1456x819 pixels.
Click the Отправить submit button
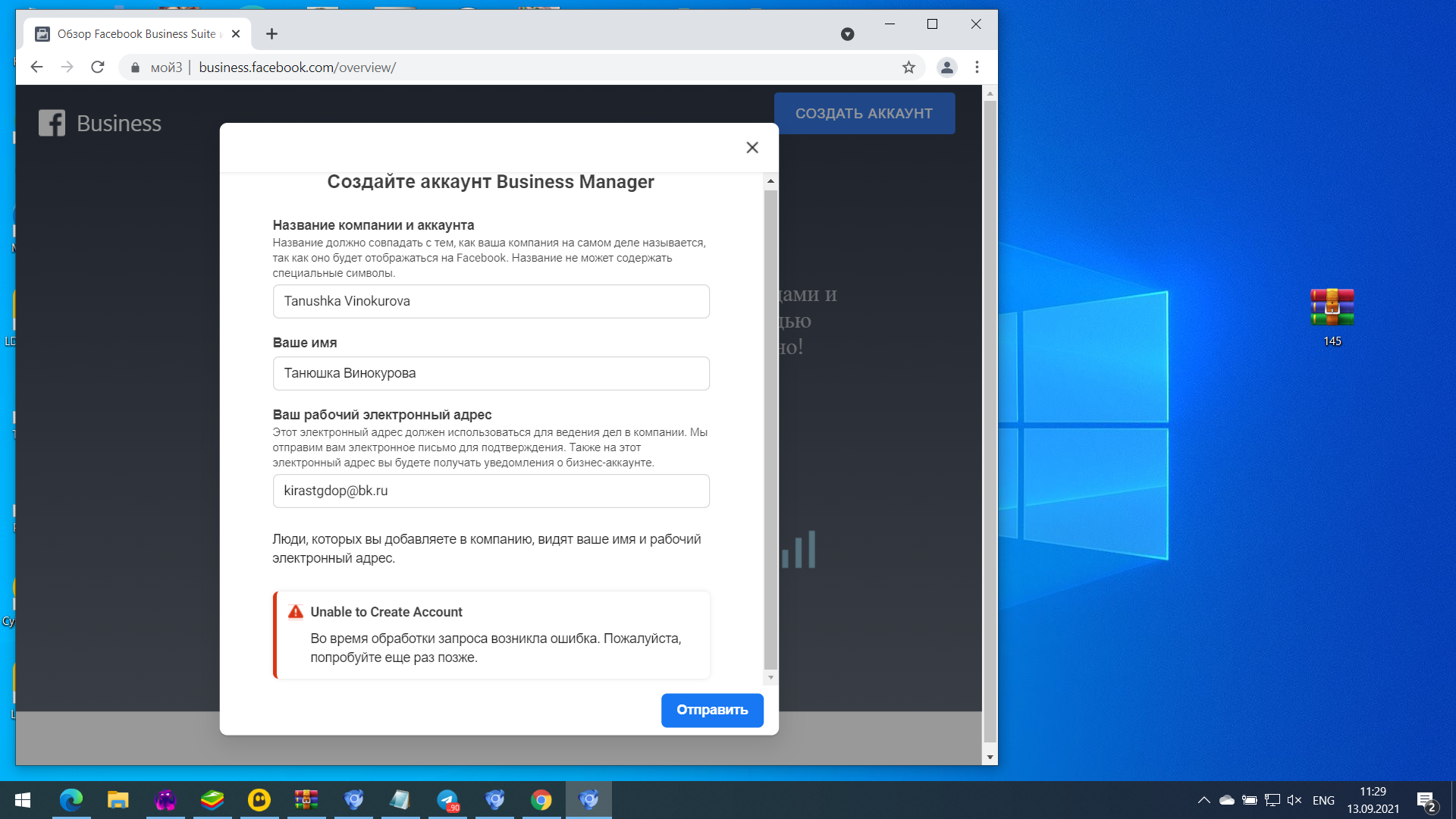(x=712, y=710)
